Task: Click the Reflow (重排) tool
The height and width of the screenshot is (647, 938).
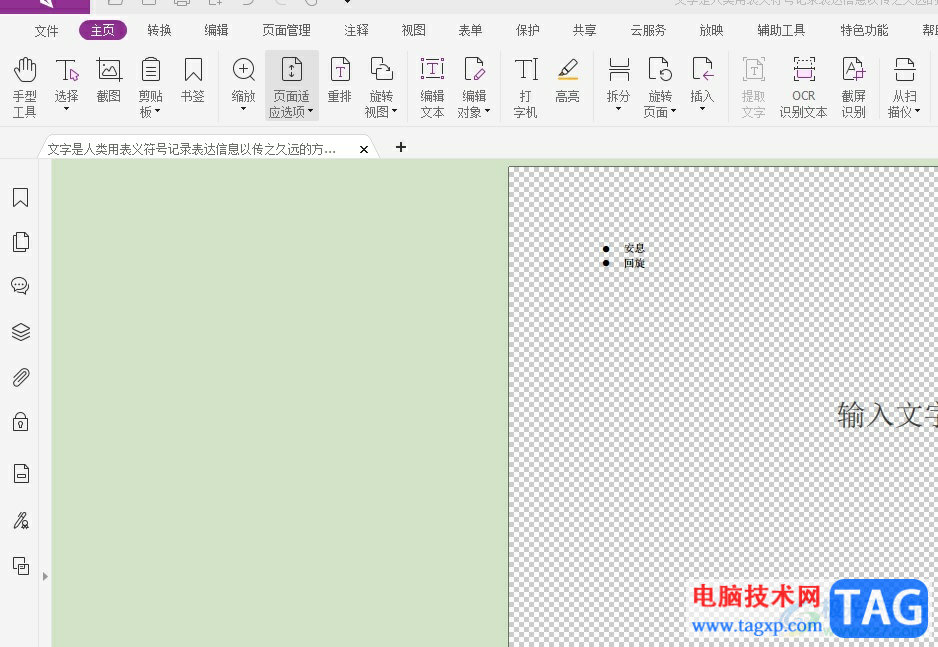Action: [340, 80]
